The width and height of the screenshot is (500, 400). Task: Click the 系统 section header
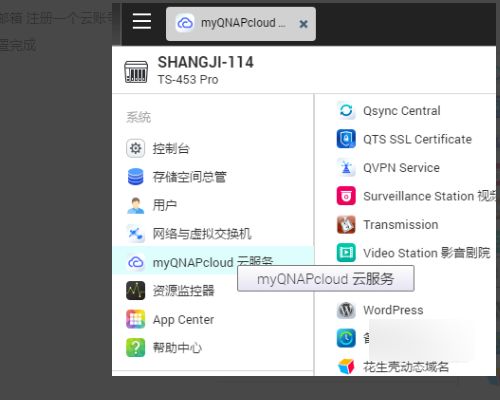139,117
